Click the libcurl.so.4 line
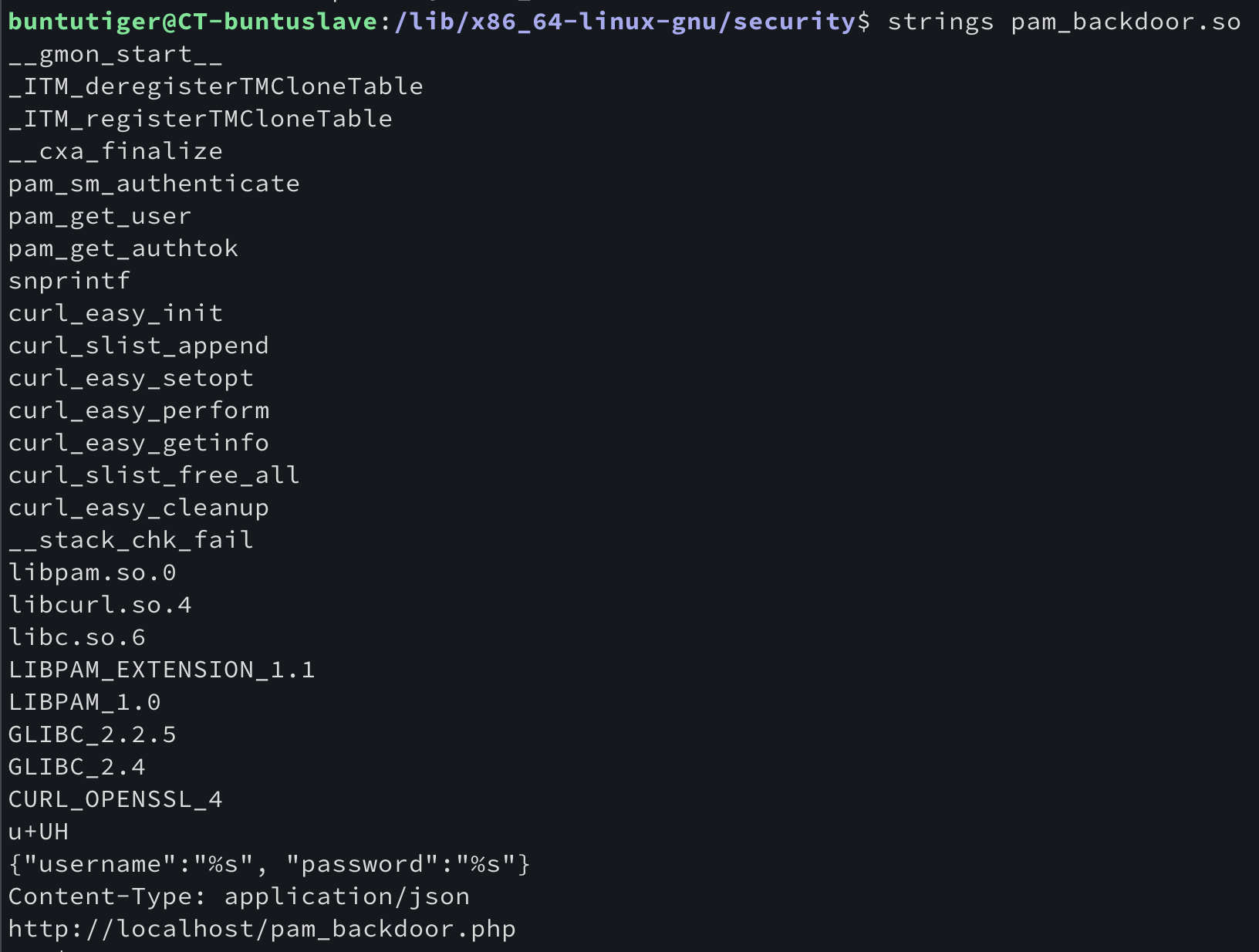The image size is (1259, 952). click(x=100, y=605)
